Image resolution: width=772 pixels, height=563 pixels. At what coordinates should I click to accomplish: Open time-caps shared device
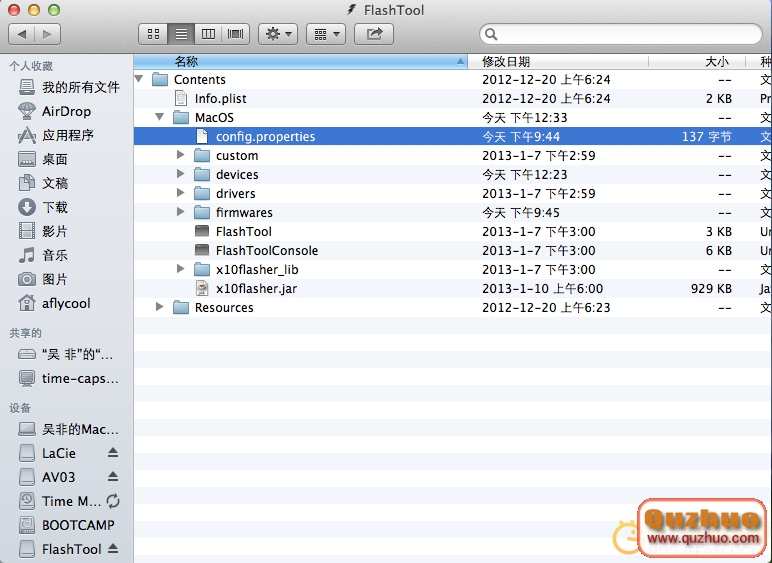[68, 378]
